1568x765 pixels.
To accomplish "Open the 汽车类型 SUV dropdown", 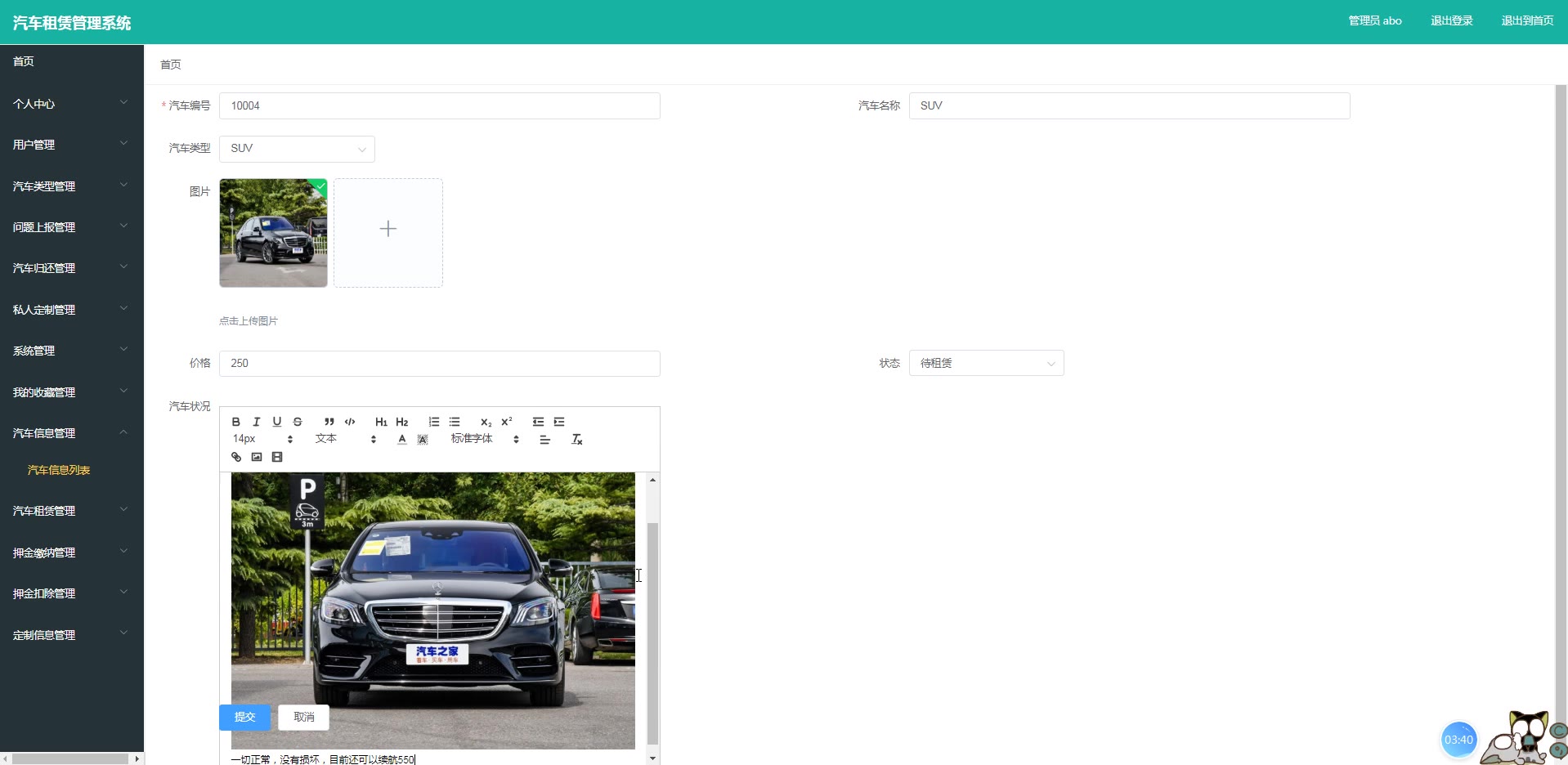I will (297, 149).
